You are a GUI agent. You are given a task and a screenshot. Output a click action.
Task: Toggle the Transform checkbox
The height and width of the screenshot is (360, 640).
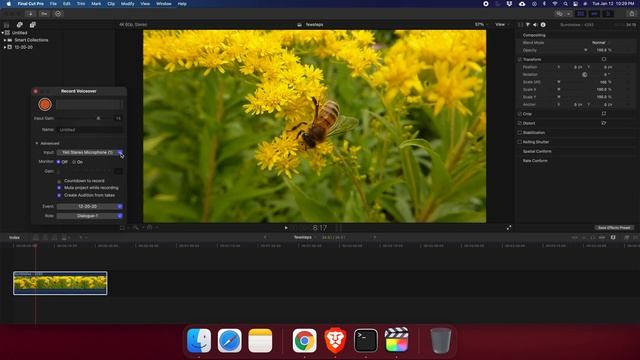point(520,60)
